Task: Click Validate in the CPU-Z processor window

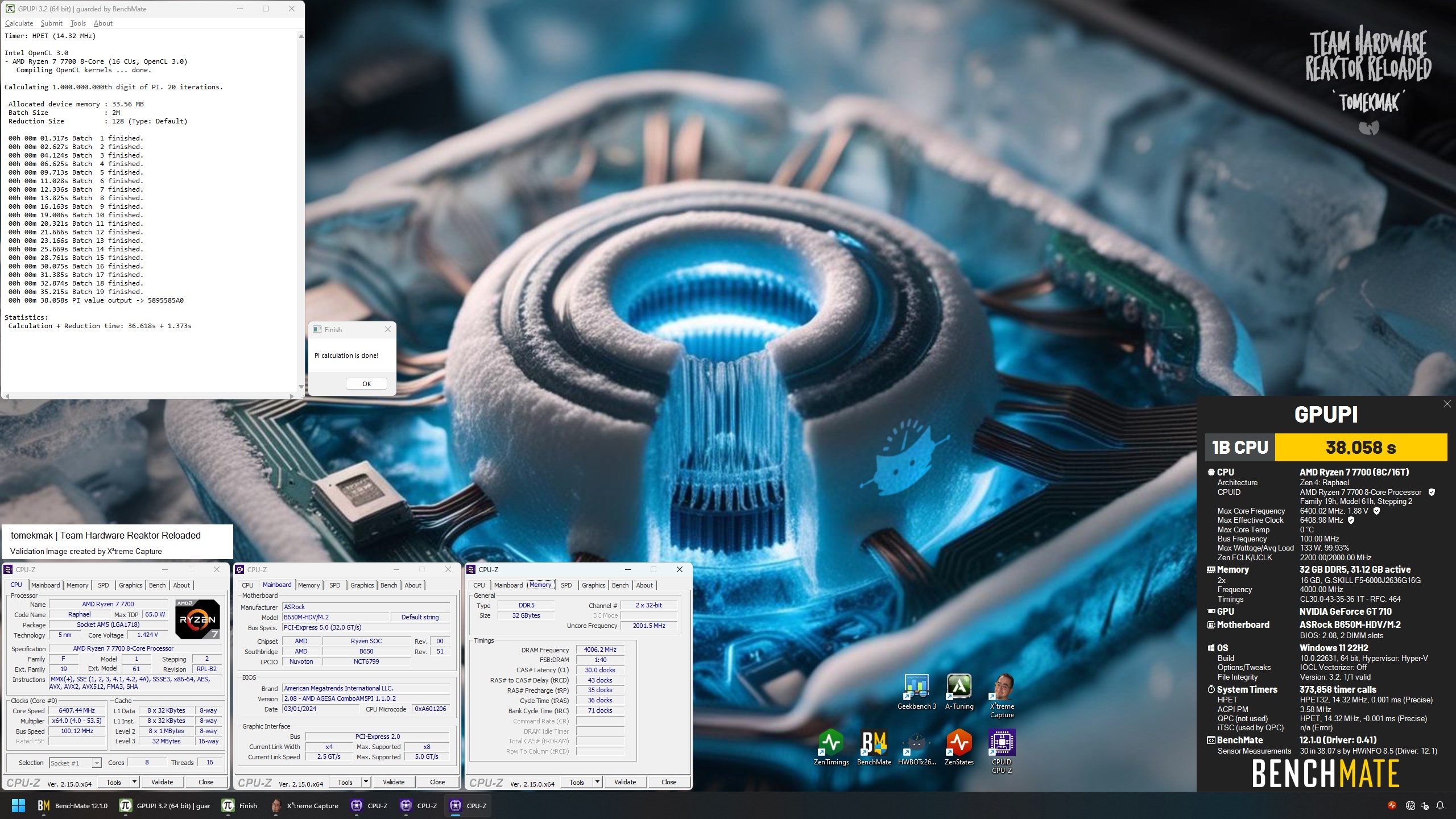Action: 162,782
